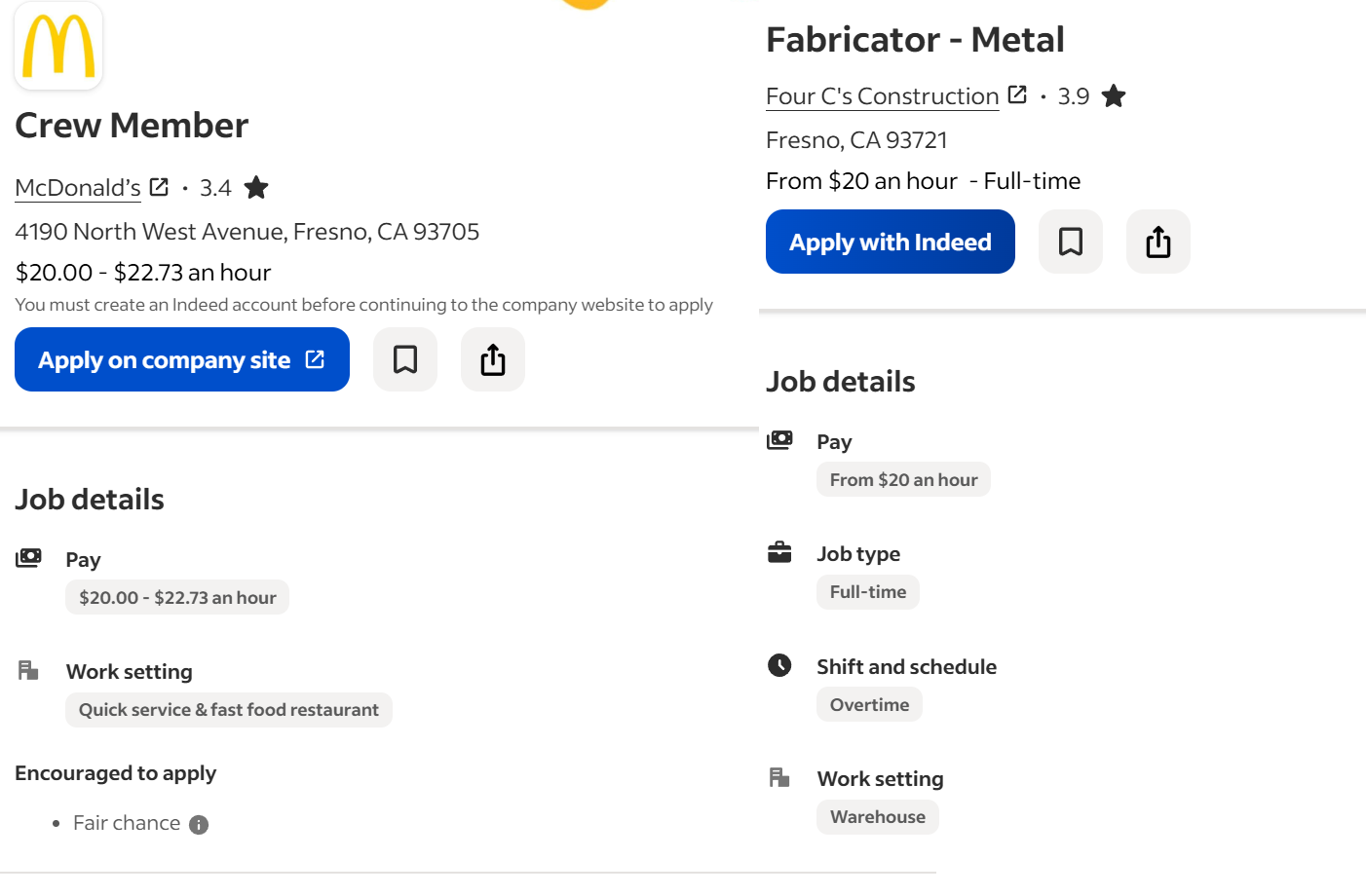Click external link icon beside McDonald's
1366x896 pixels.
(160, 186)
